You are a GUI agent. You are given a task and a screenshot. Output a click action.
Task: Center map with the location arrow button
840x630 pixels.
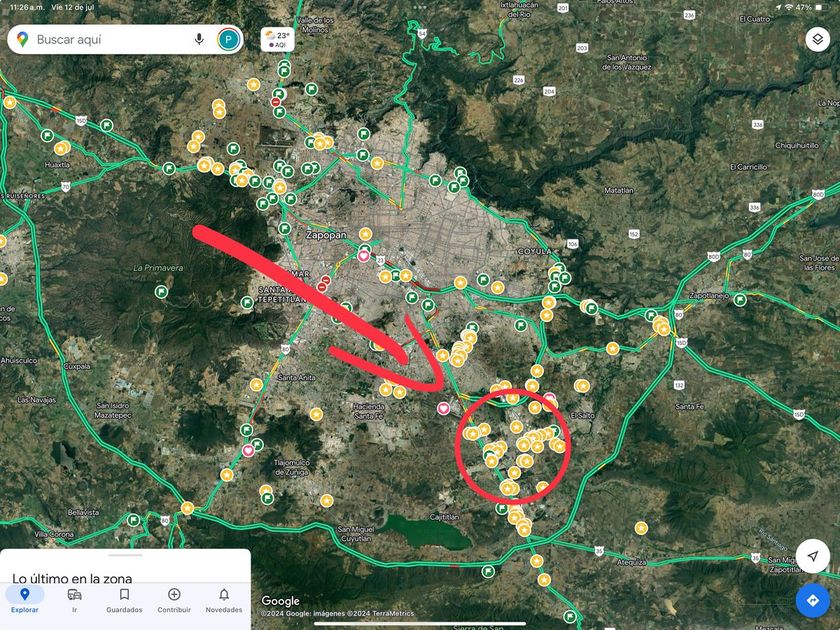[x=813, y=556]
